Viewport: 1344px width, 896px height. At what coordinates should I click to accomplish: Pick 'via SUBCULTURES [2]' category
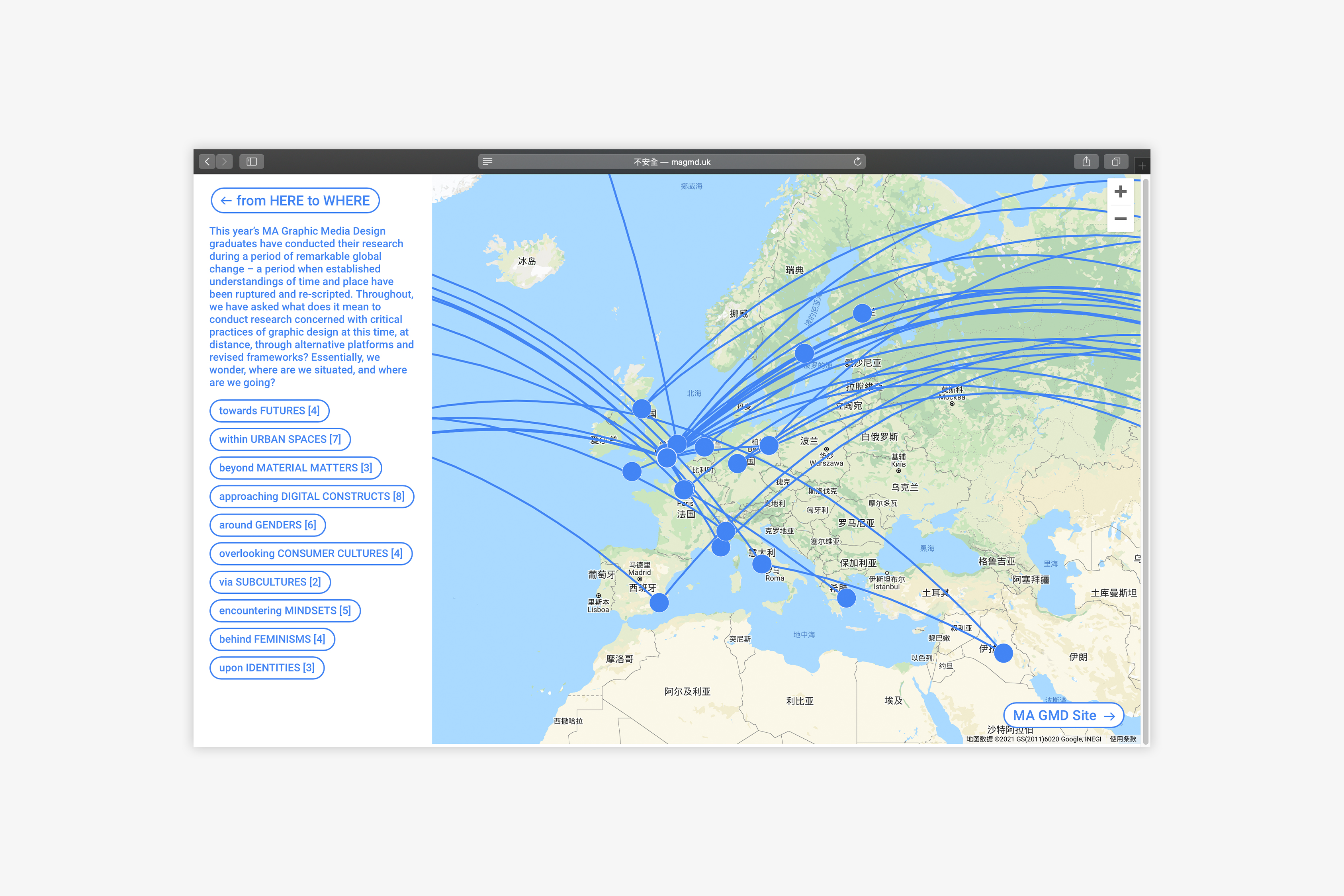tap(270, 582)
